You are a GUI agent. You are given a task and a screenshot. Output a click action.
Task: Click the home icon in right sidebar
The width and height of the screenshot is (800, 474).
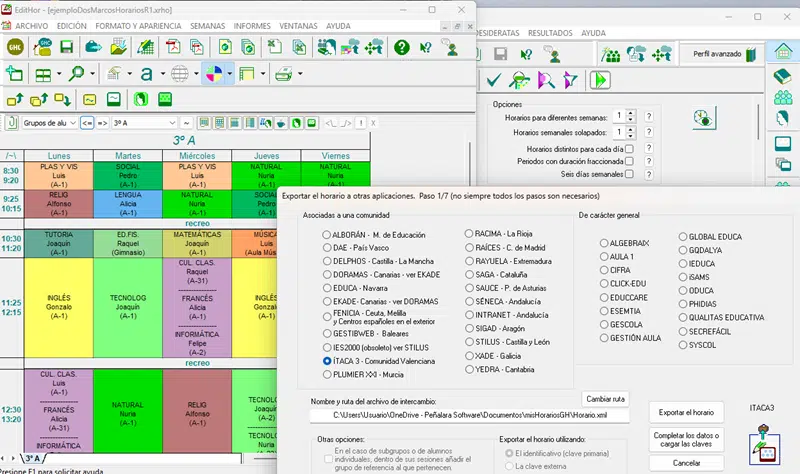(x=783, y=51)
